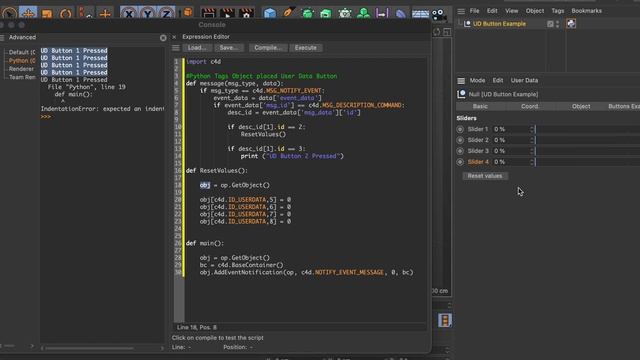The height and width of the screenshot is (360, 640).
Task: Select Team Render console category
Action: [x=22, y=77]
